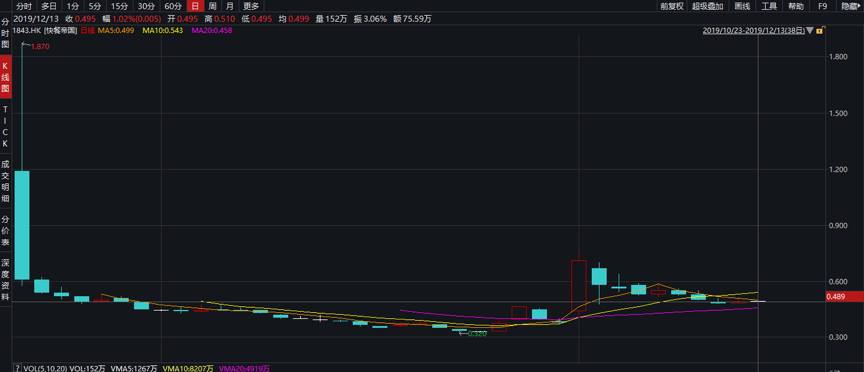The width and height of the screenshot is (864, 372).
Task: Click the MA10:0.543 indicator label
Action: (163, 31)
